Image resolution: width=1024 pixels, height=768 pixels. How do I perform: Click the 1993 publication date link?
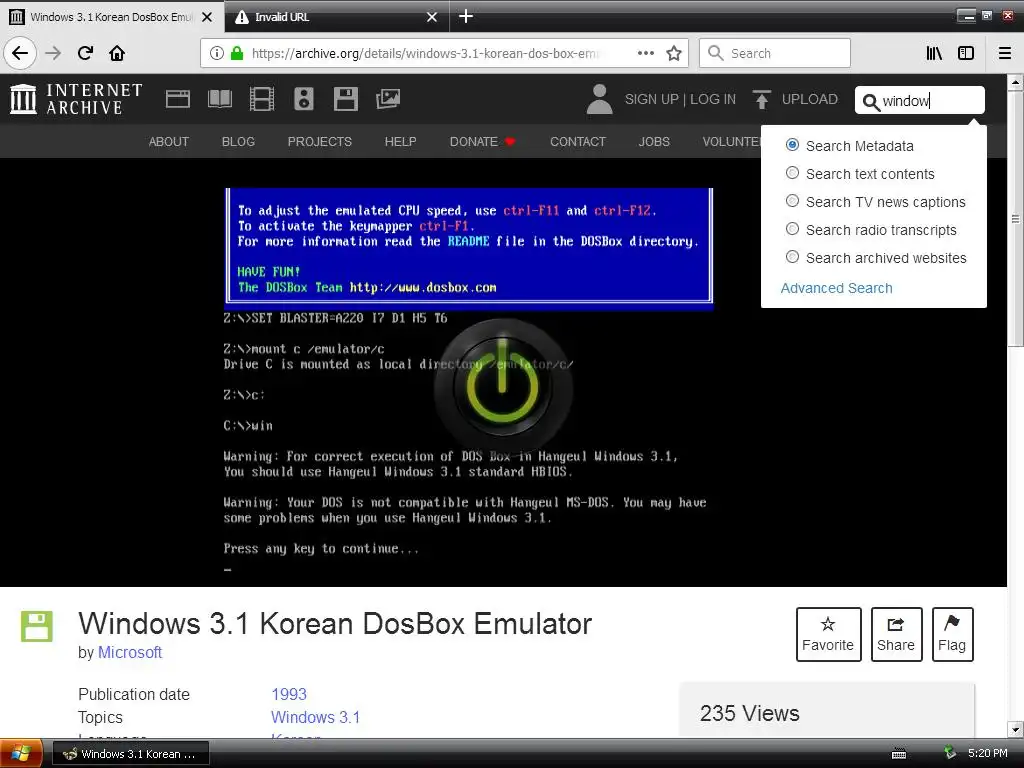point(289,694)
